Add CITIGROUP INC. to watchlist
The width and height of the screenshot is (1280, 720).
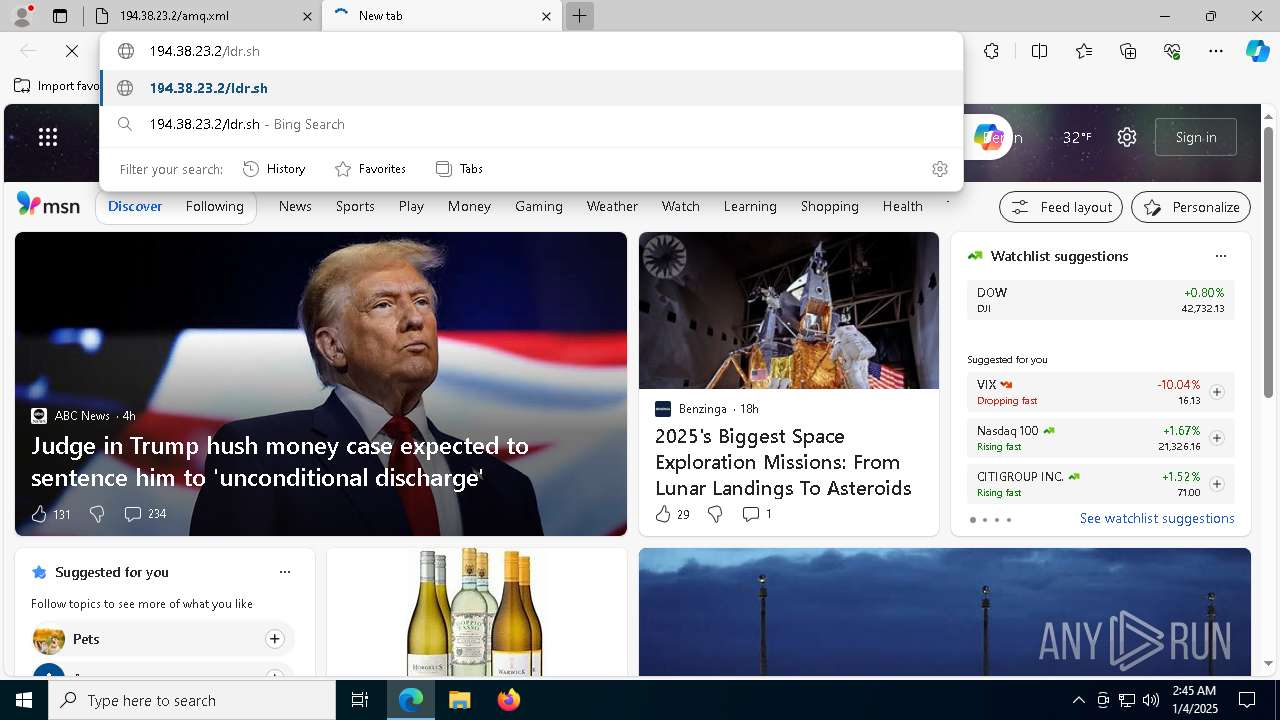click(x=1217, y=484)
